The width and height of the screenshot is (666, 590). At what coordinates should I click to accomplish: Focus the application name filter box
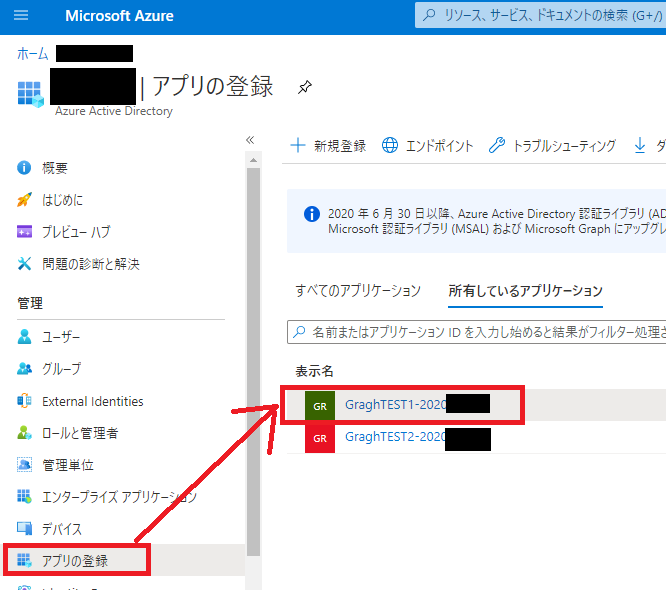click(x=477, y=332)
